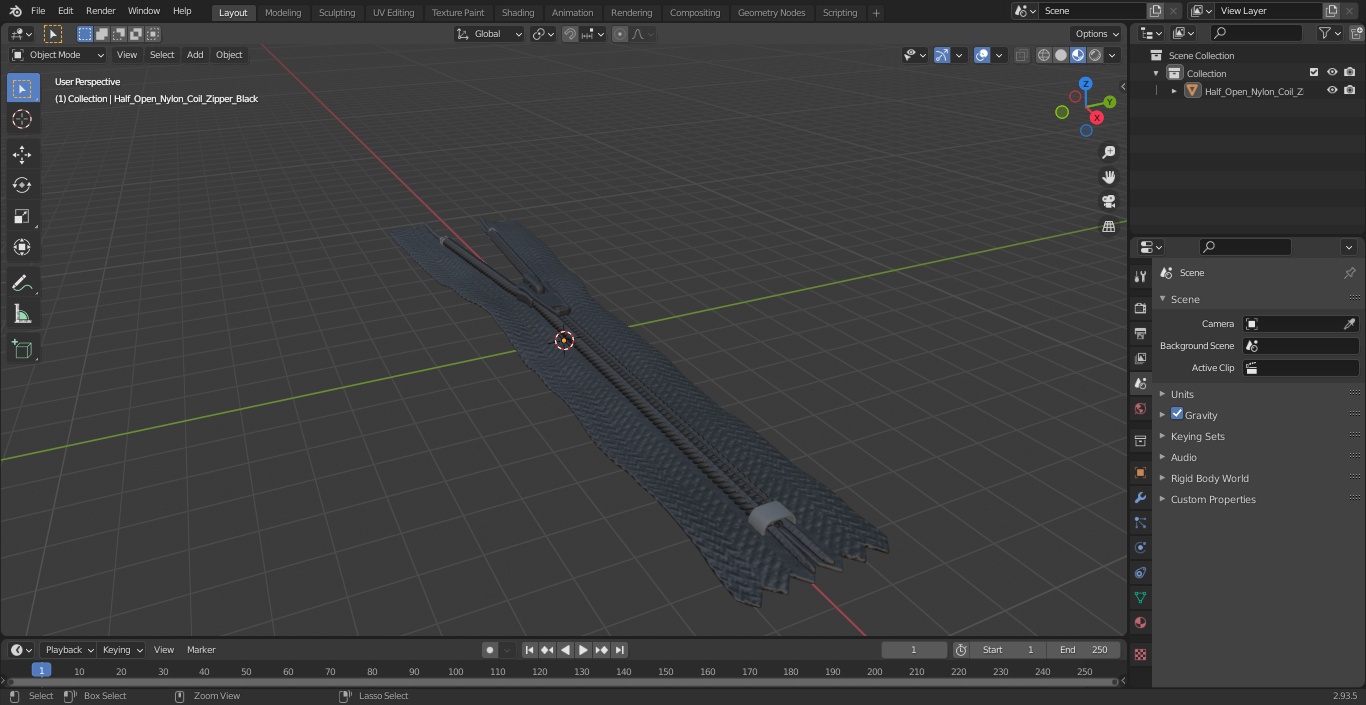The height and width of the screenshot is (705, 1366).
Task: Open the Modifiers wrench properties tab
Action: [x=1140, y=497]
